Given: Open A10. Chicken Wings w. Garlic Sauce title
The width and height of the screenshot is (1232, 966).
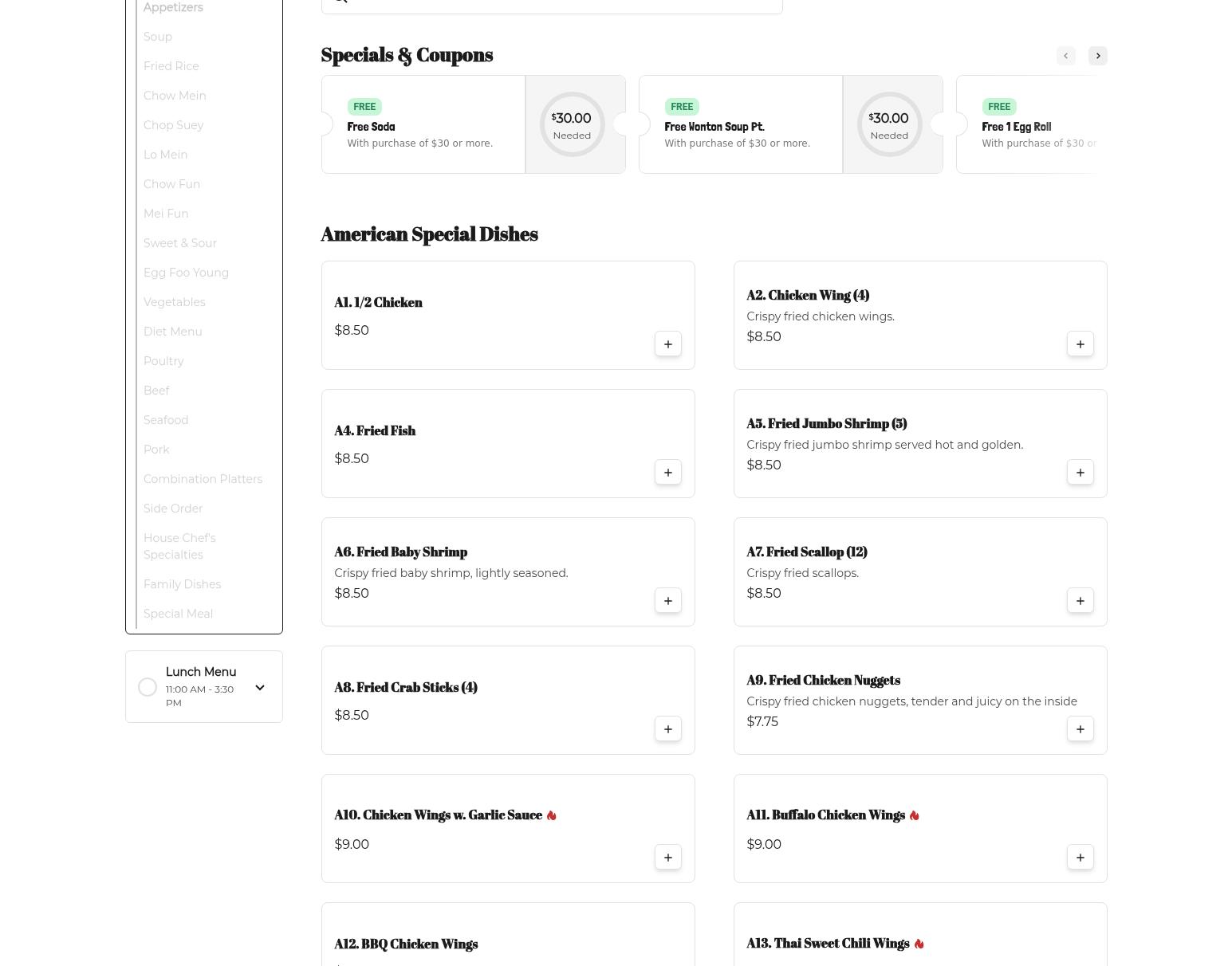Looking at the screenshot, I should (438, 815).
